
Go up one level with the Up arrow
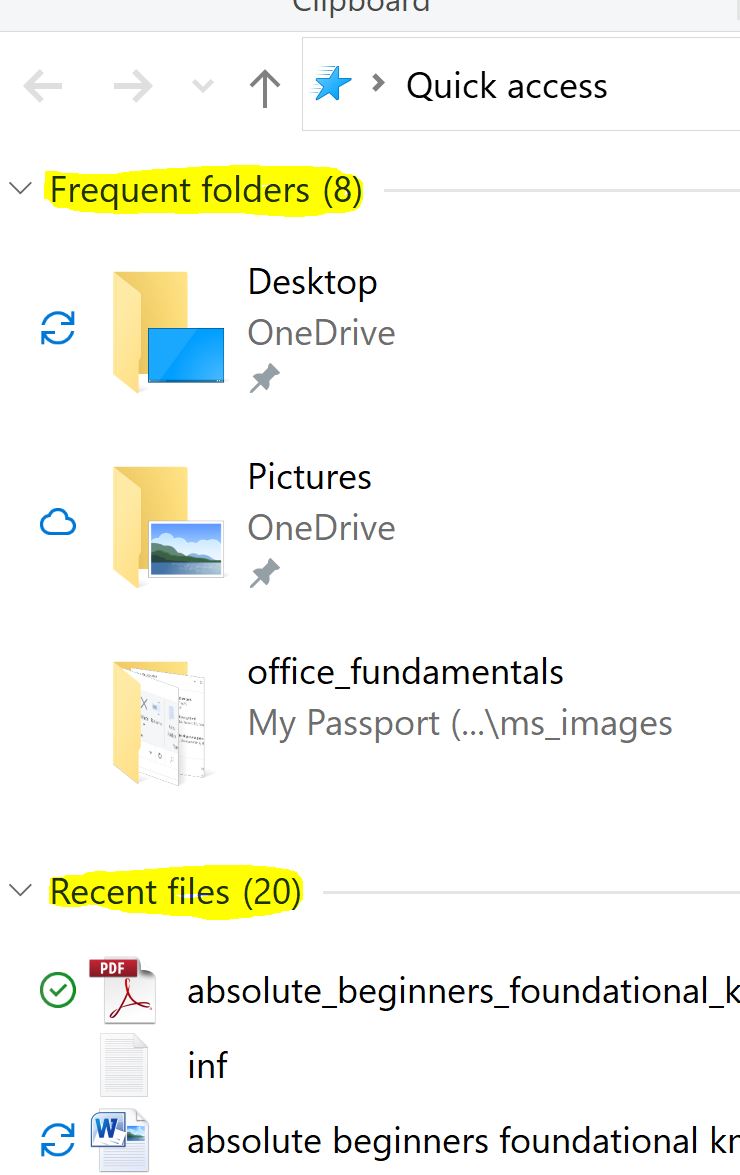coord(264,88)
